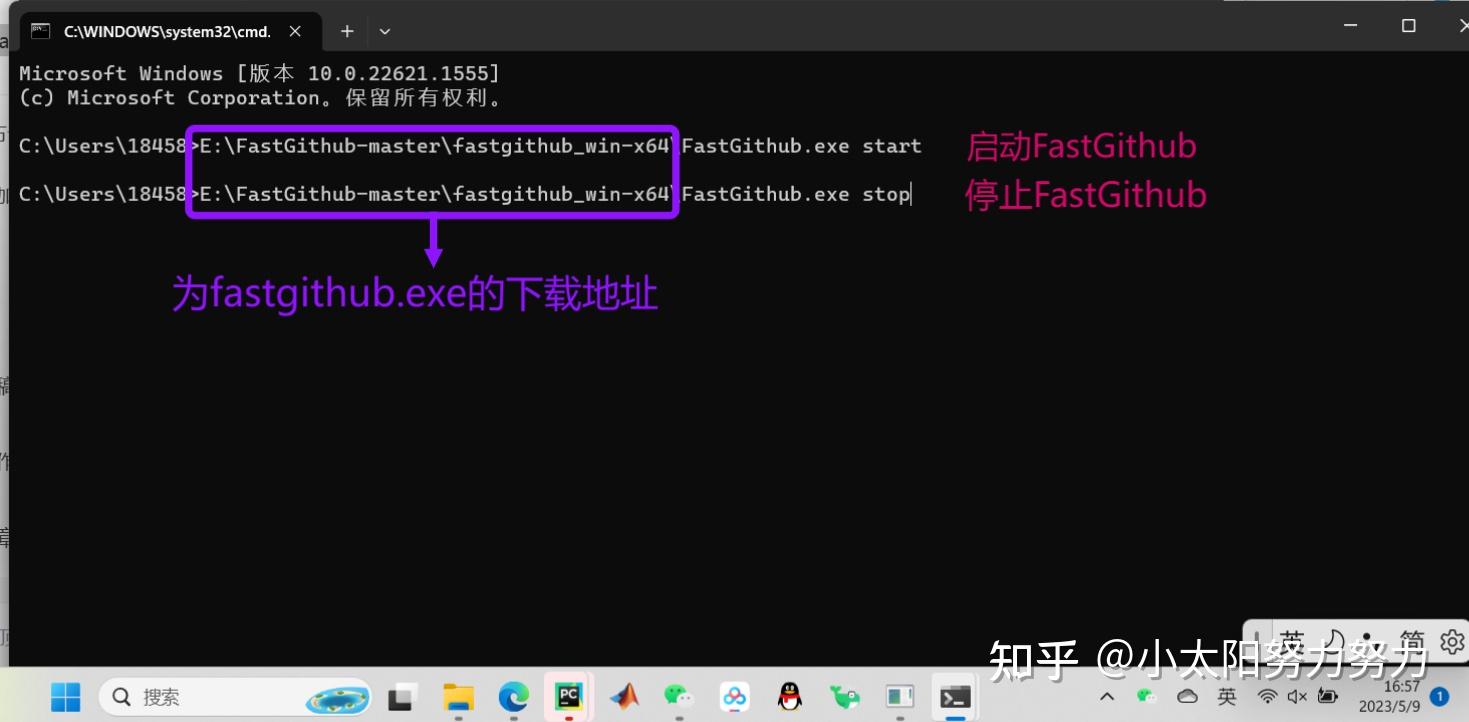Expand hidden icons with tray chevron
Screen dimensions: 1469x722
click(1107, 696)
